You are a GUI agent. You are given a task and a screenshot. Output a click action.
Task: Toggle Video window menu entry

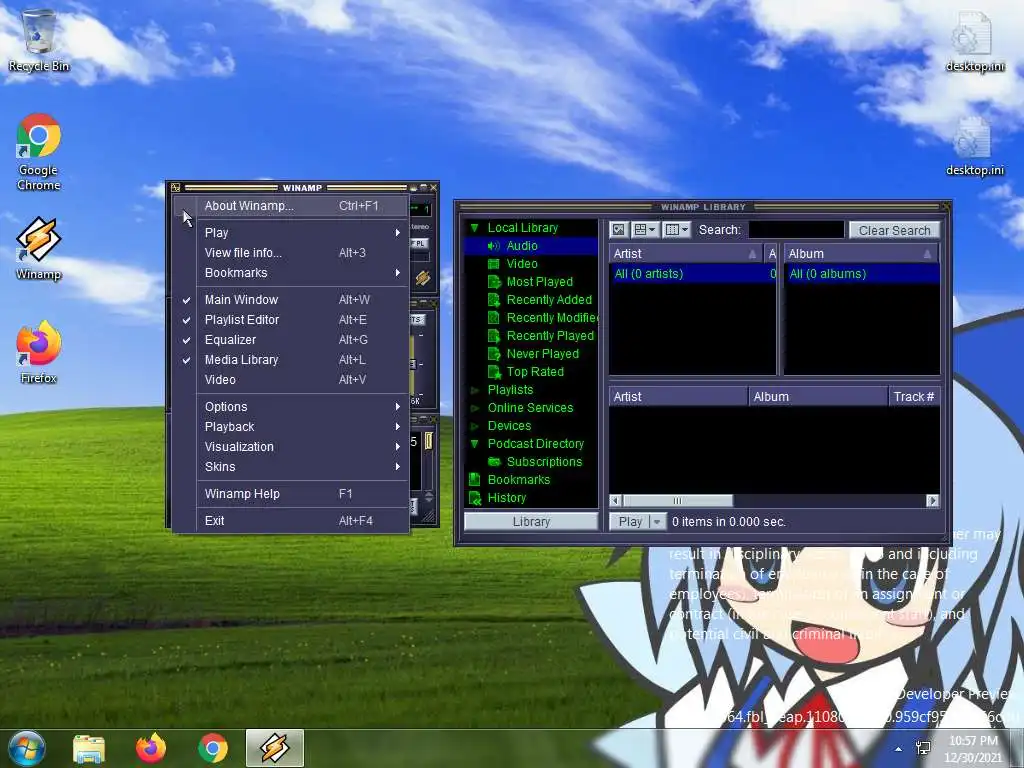(x=291, y=380)
